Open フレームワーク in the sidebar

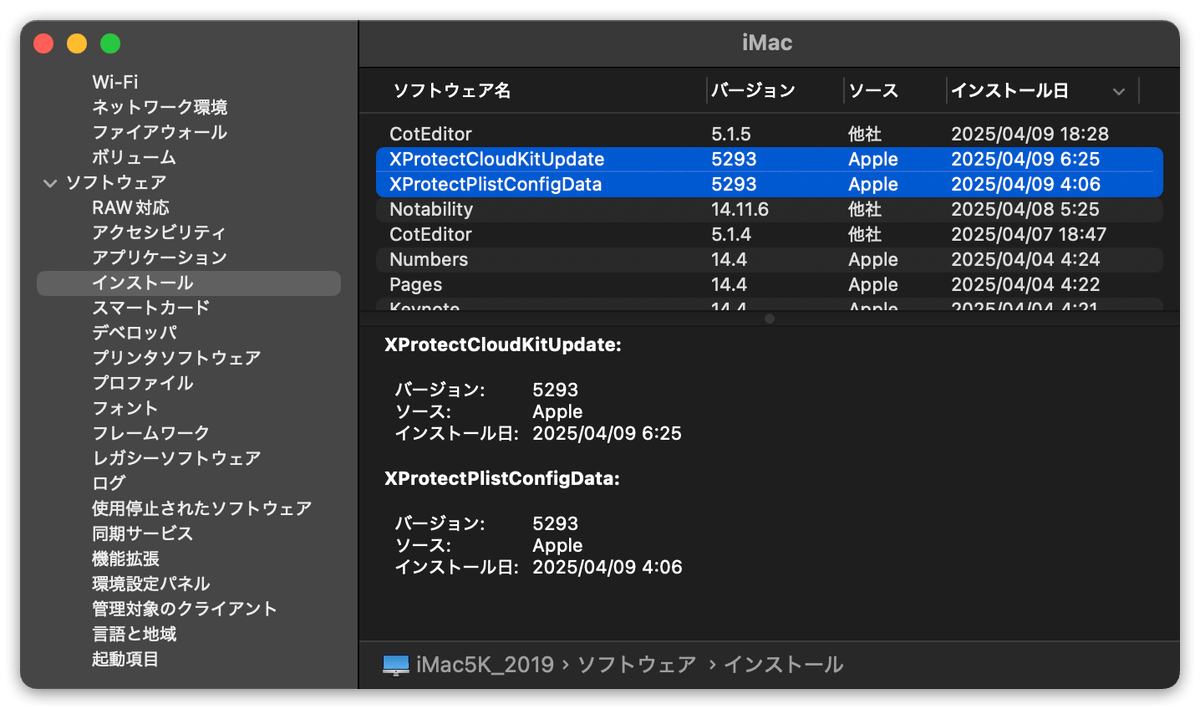coord(151,433)
